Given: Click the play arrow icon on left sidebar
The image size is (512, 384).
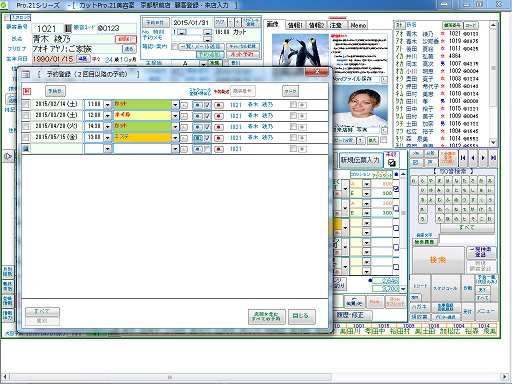Looking at the screenshot, I should point(8,156).
